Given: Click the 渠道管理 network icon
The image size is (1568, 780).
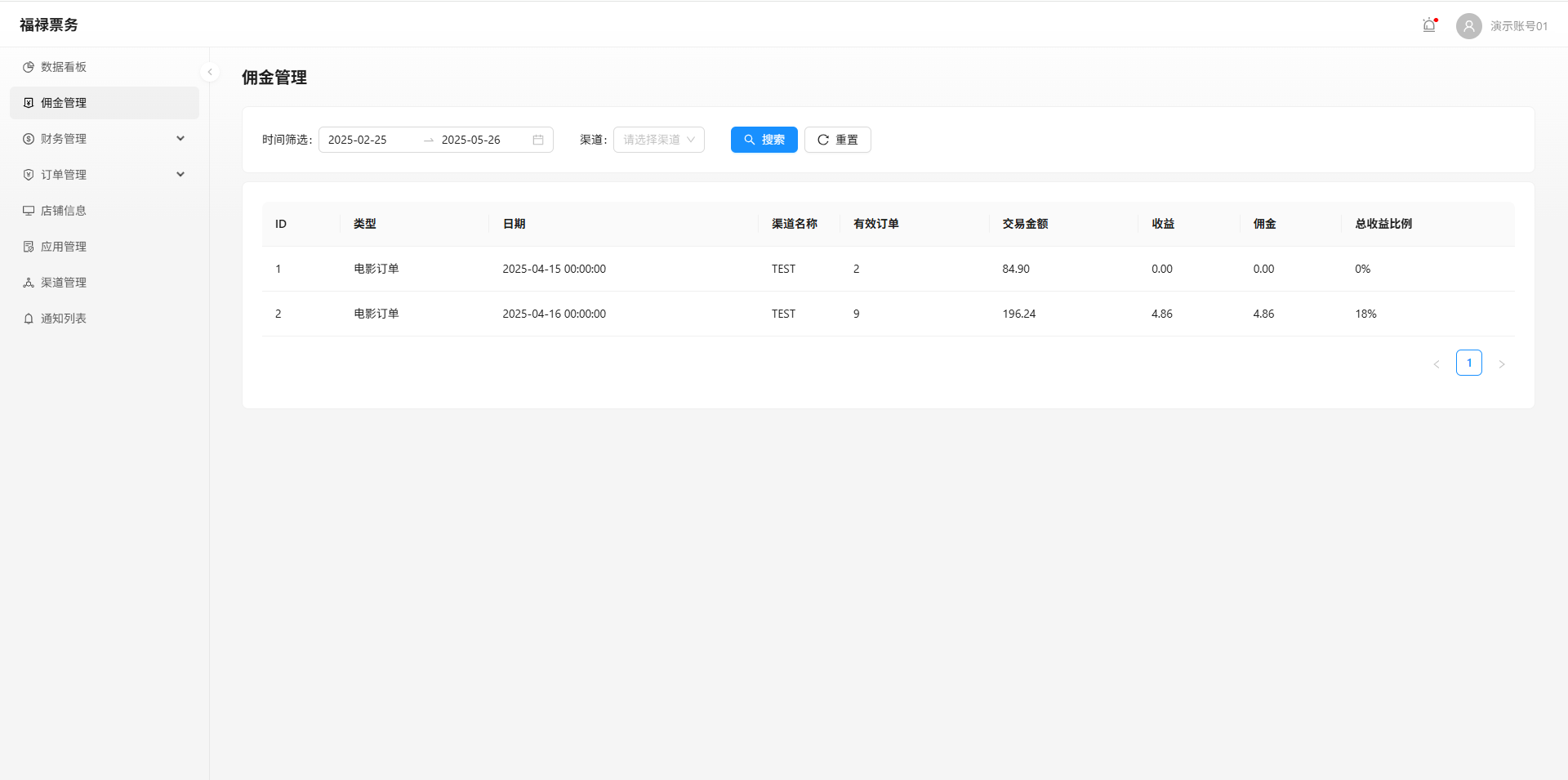Looking at the screenshot, I should 29,283.
